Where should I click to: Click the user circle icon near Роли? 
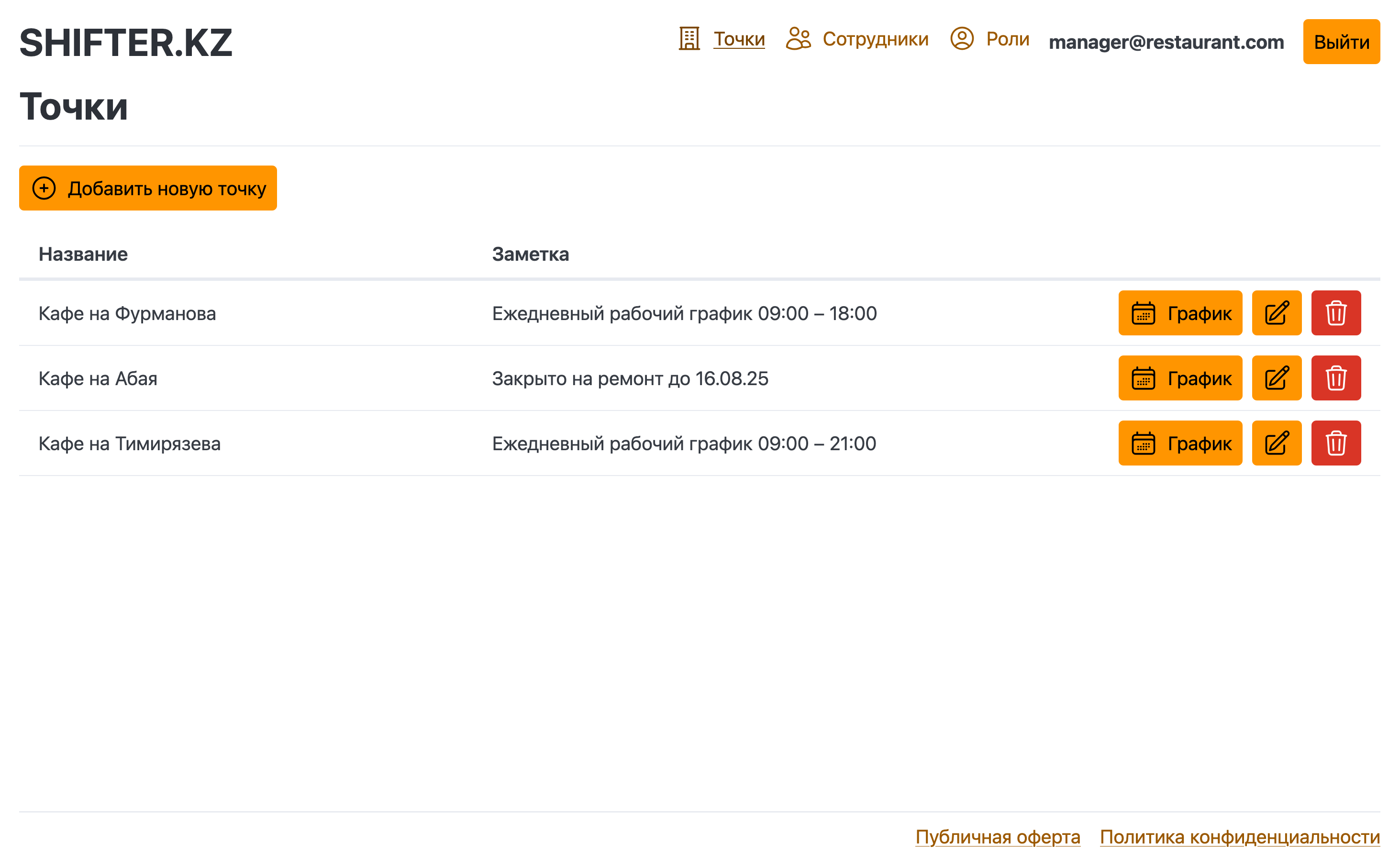961,39
